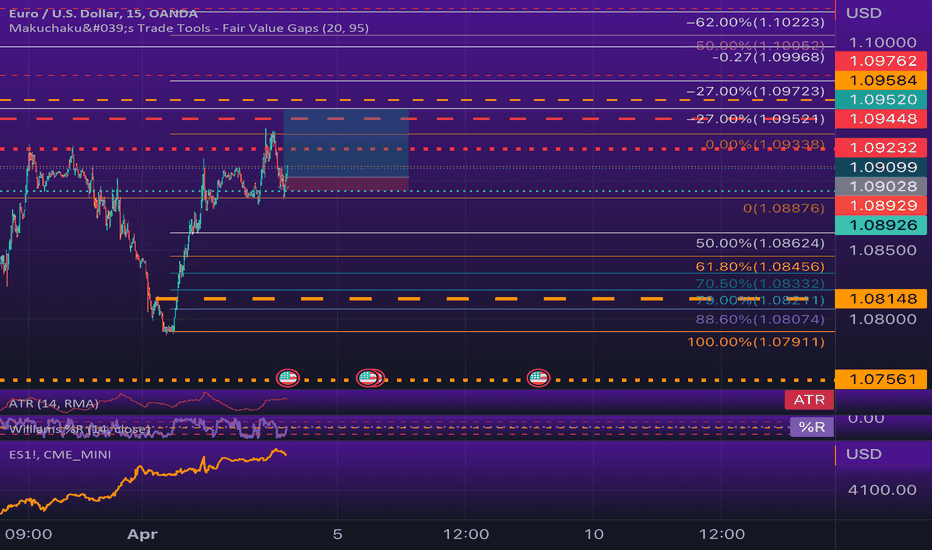Image resolution: width=932 pixels, height=550 pixels.
Task: Click the 1.10000 price axis value
Action: (x=882, y=43)
